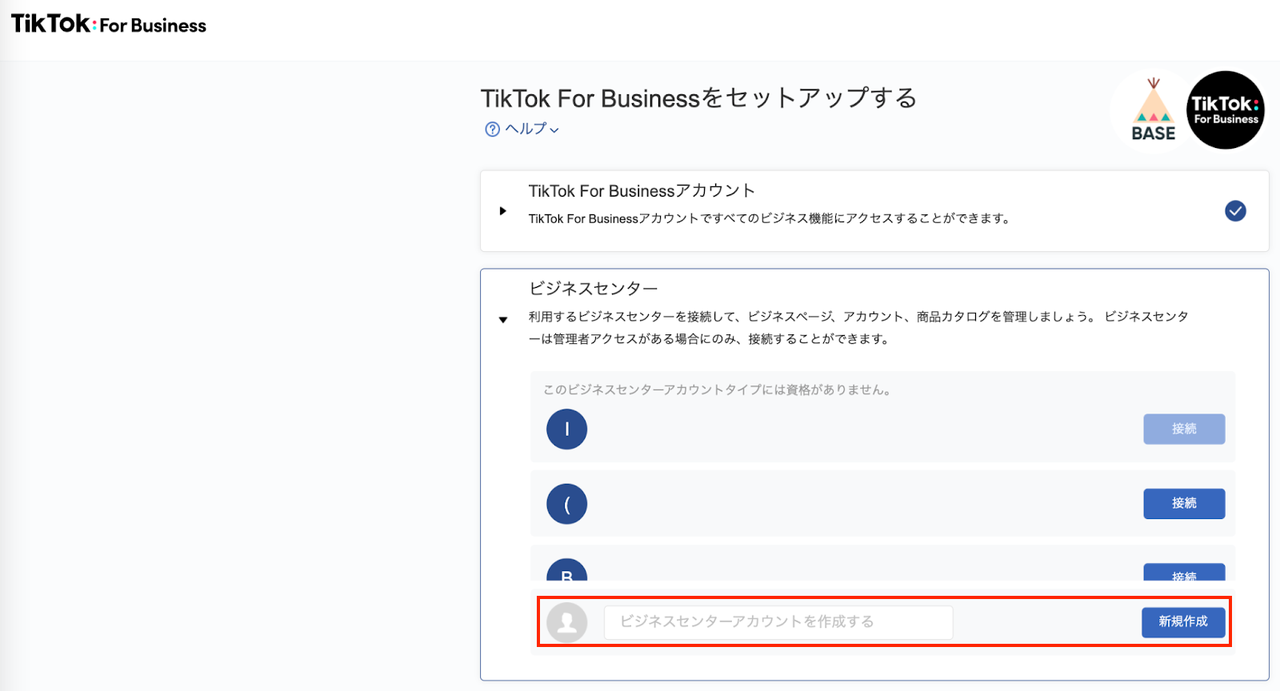1280x691 pixels.
Task: Click the grey person placeholder avatar
Action: click(567, 622)
